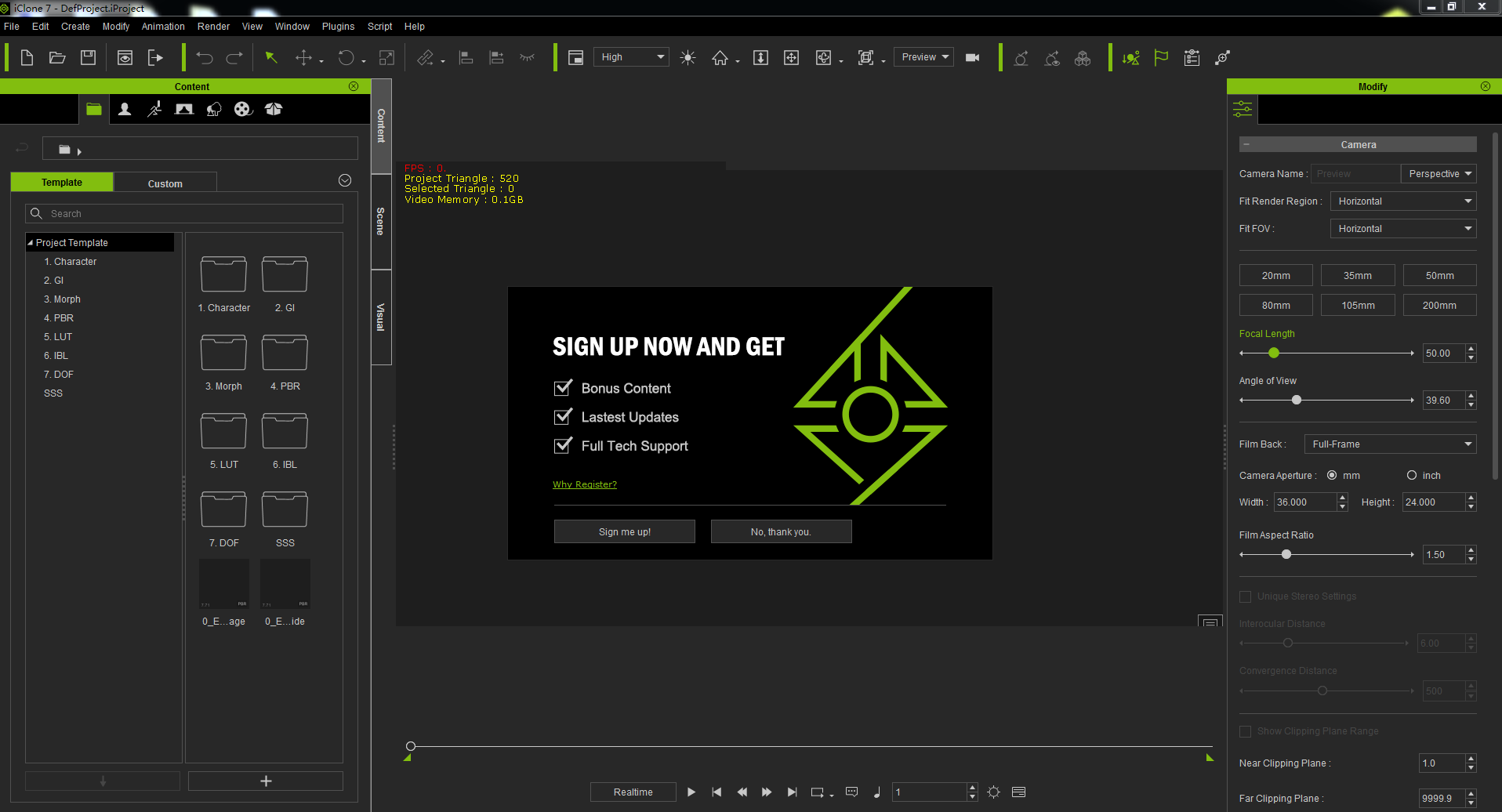1502x812 pixels.
Task: Click the camera record icon
Action: pyautogui.click(x=972, y=57)
